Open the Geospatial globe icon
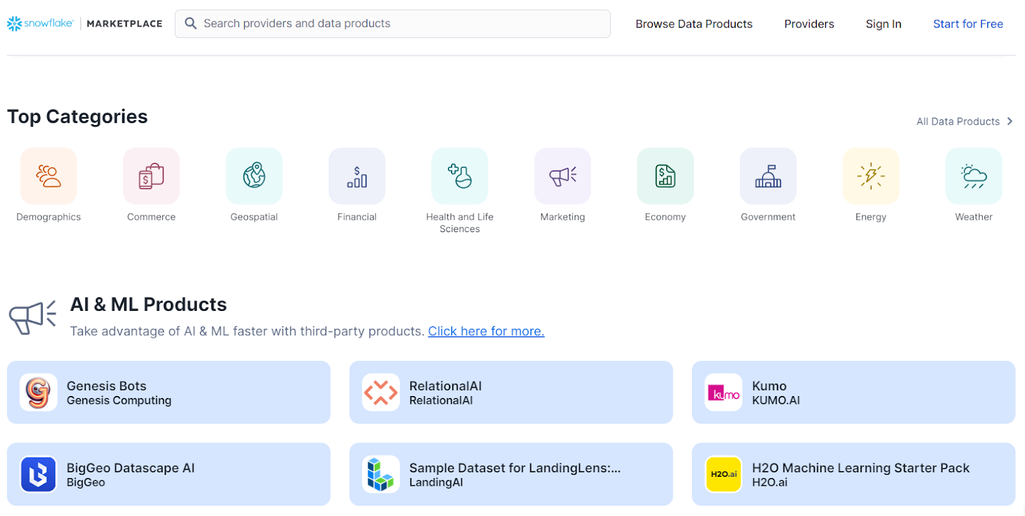 coord(254,176)
